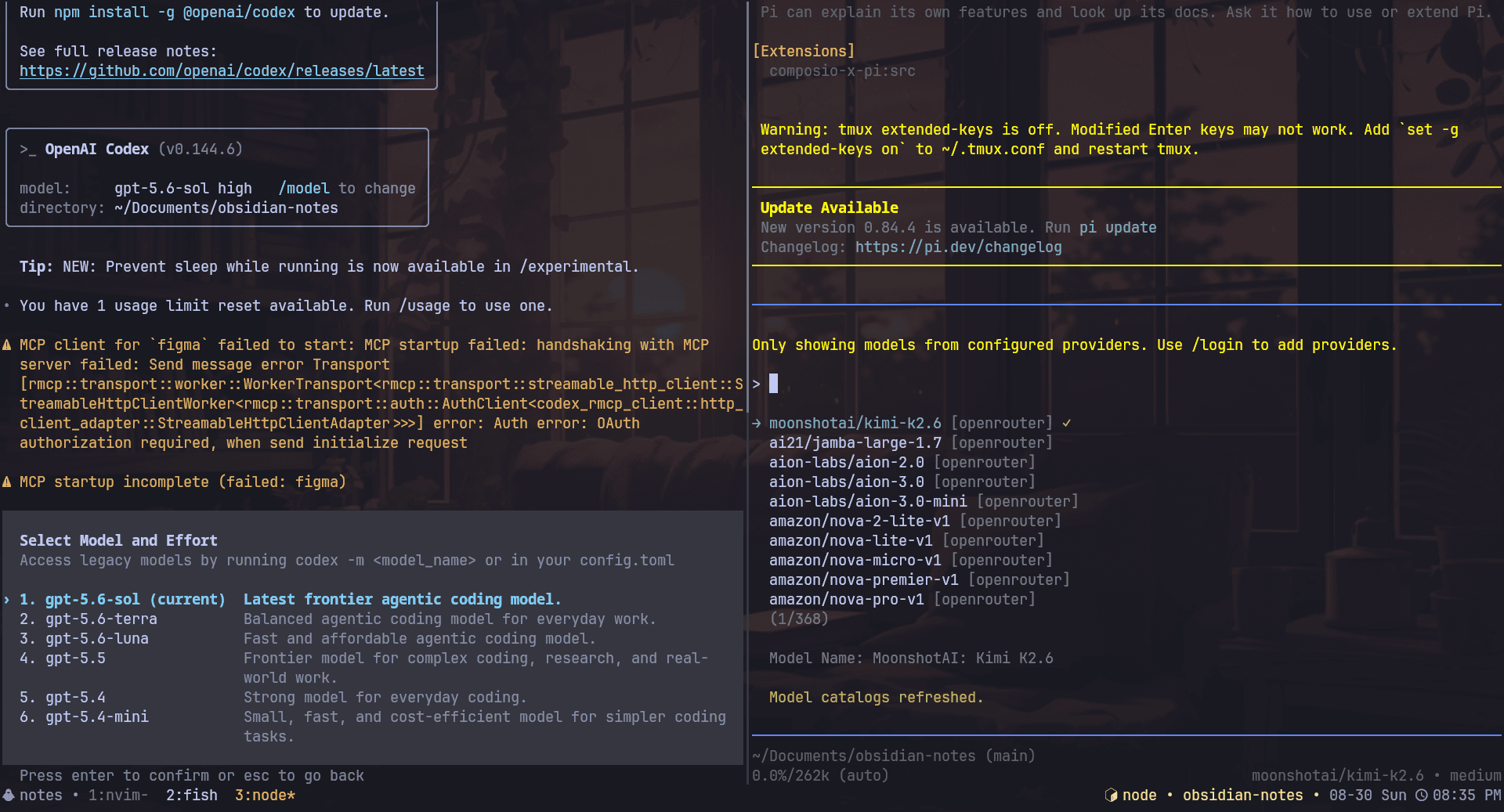Screen dimensions: 1504x812
Task: Click the Codex directory '~/Documents/obsidian-notes' value
Action: 226,208
